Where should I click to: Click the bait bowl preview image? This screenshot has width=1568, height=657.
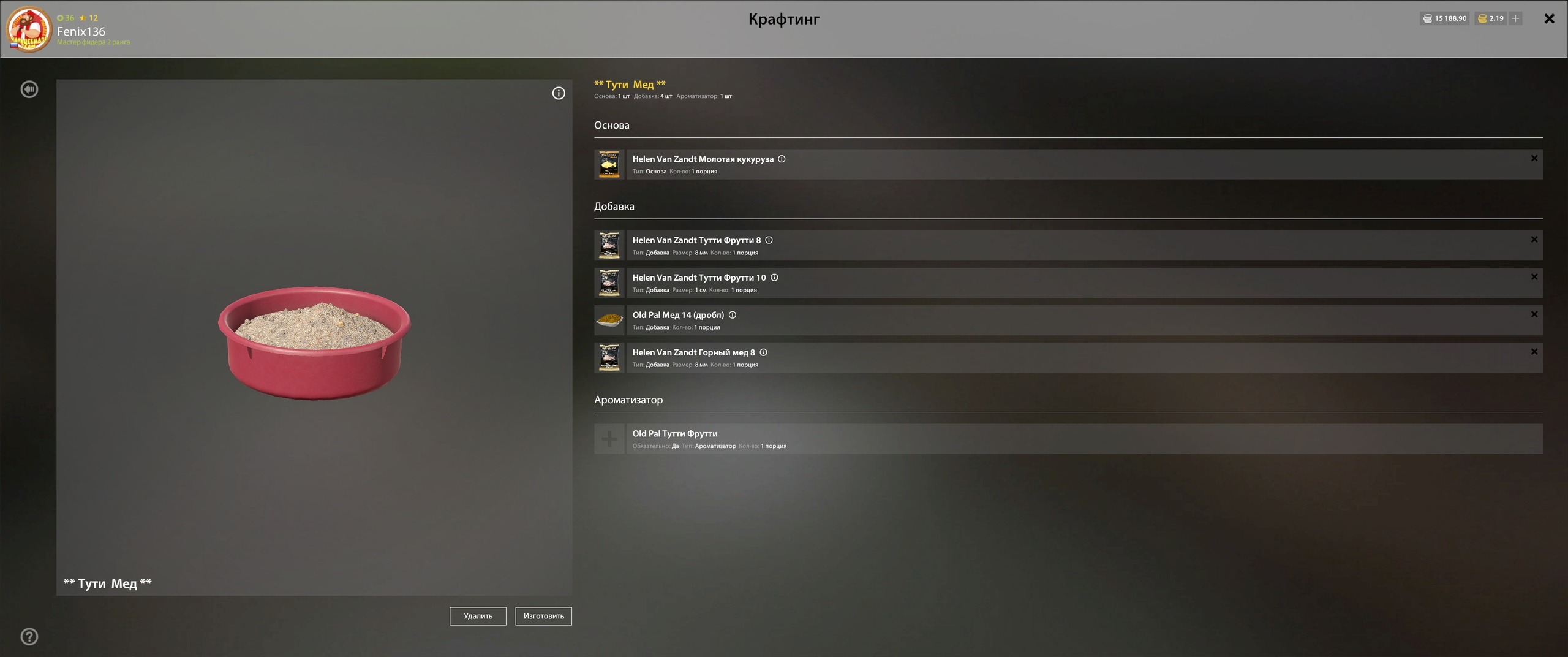314,342
